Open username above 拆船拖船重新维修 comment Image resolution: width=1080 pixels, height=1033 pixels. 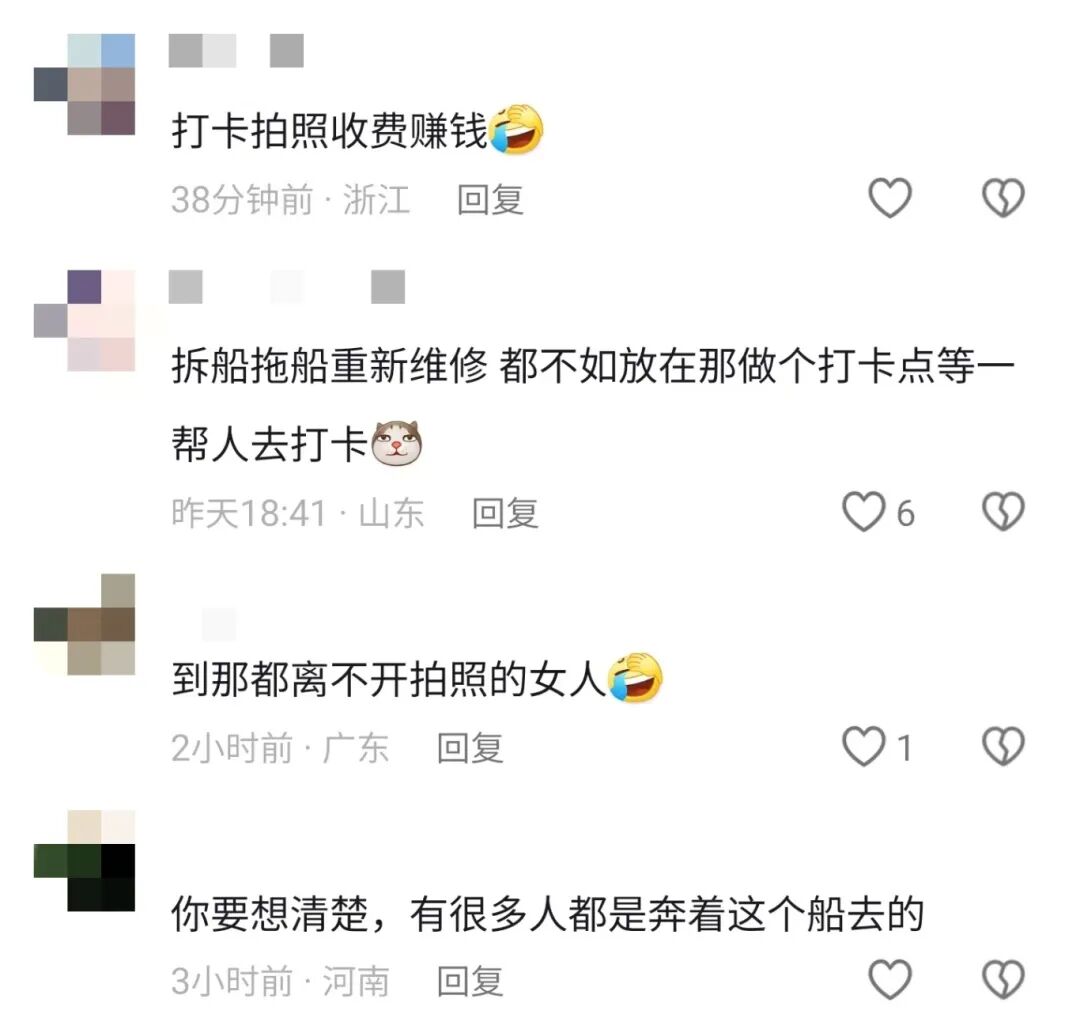(287, 286)
